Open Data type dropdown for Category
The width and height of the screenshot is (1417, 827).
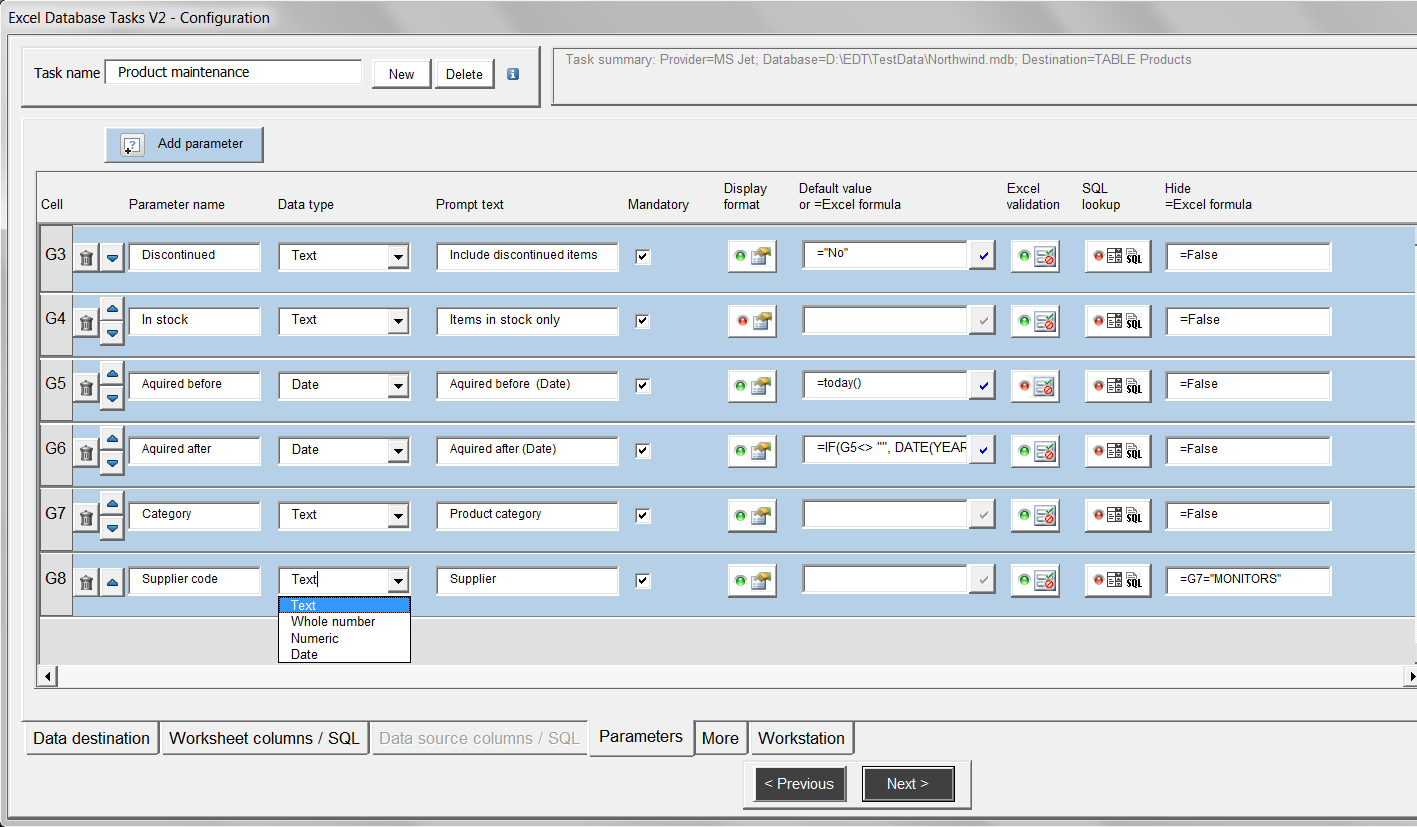tap(398, 516)
